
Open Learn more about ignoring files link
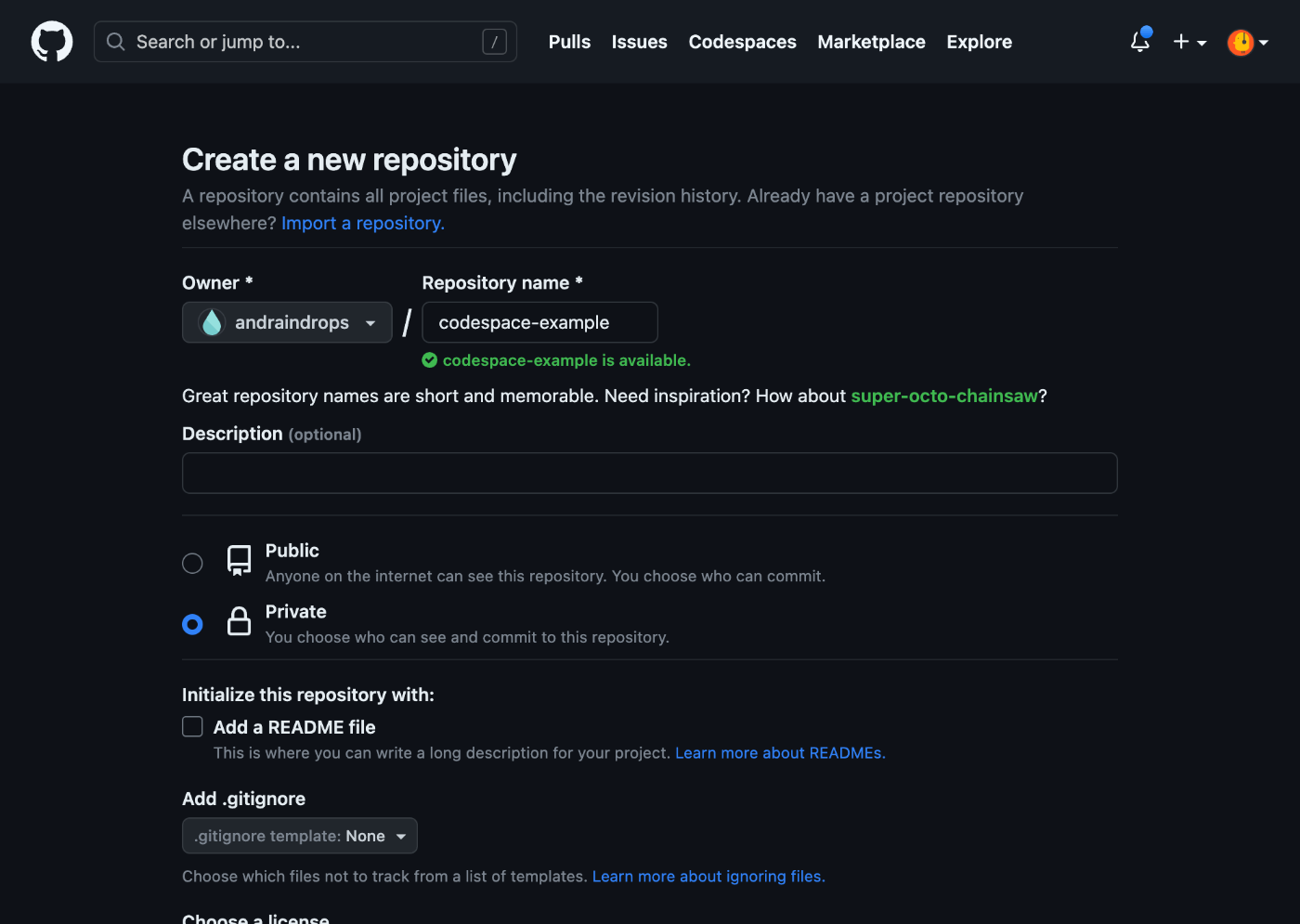coord(708,877)
